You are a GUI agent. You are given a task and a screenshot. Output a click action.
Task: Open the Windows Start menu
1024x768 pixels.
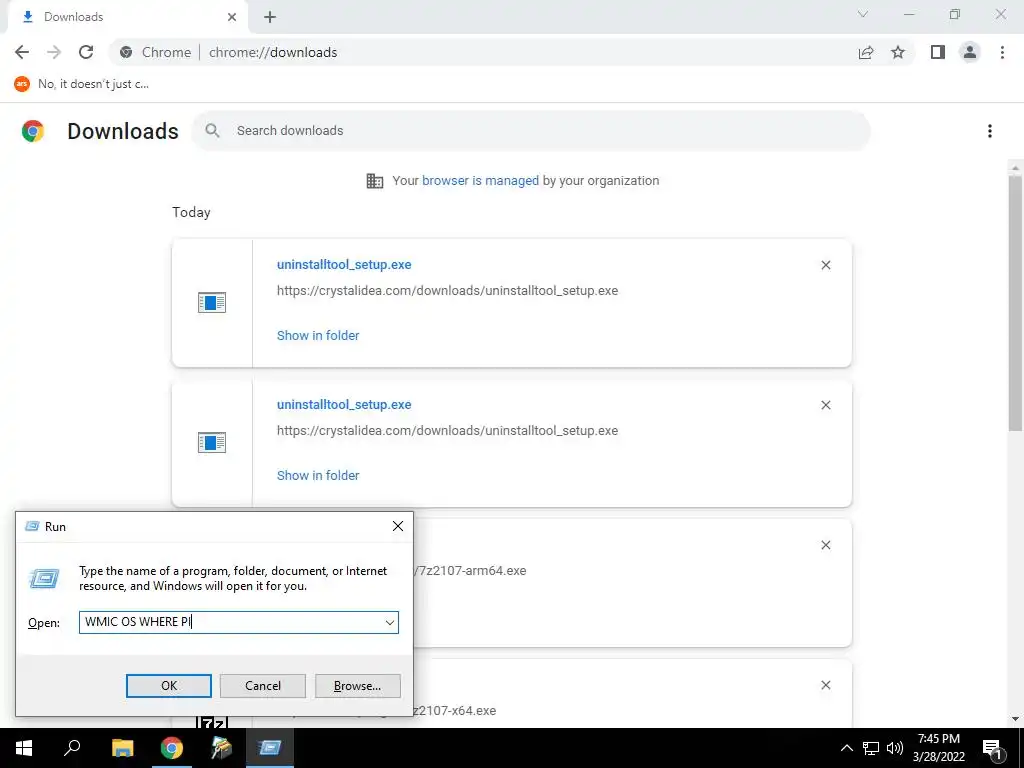[x=24, y=748]
